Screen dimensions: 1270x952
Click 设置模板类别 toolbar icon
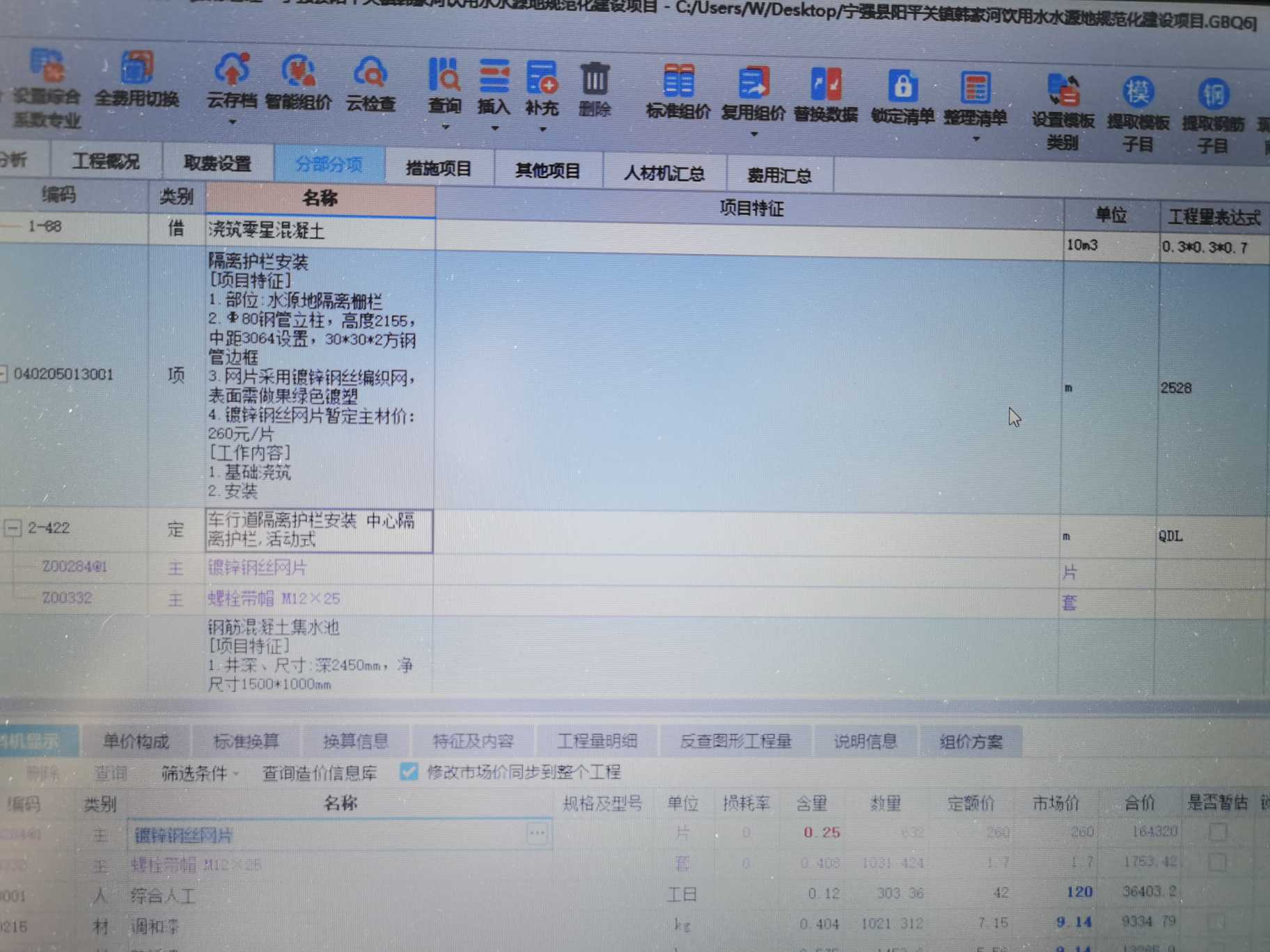[x=1063, y=91]
